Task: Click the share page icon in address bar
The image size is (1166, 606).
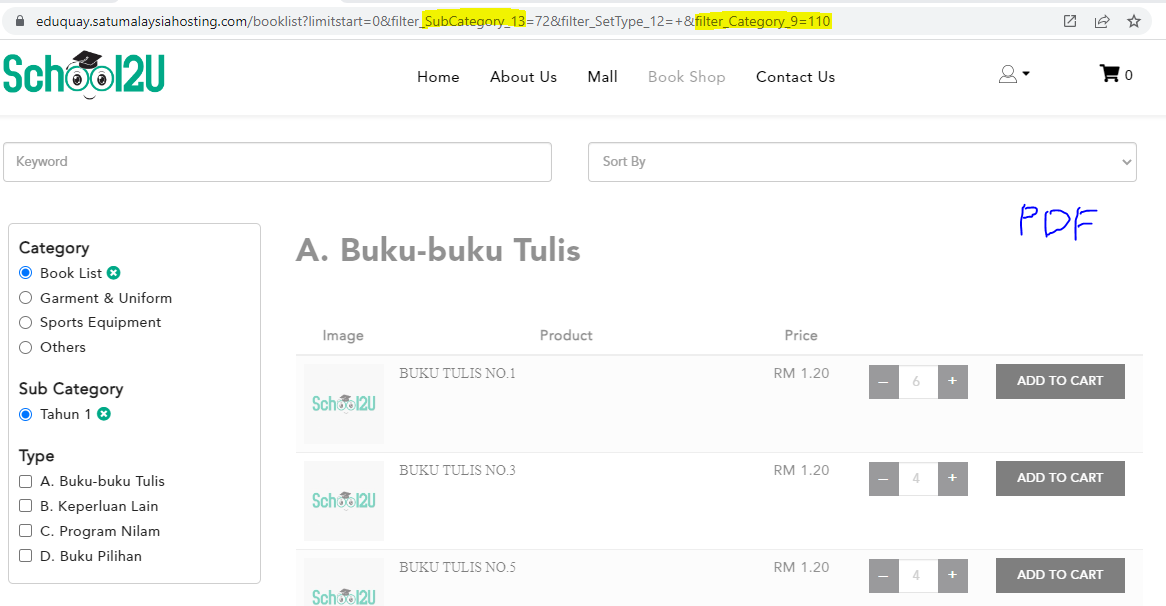Action: click(1102, 21)
